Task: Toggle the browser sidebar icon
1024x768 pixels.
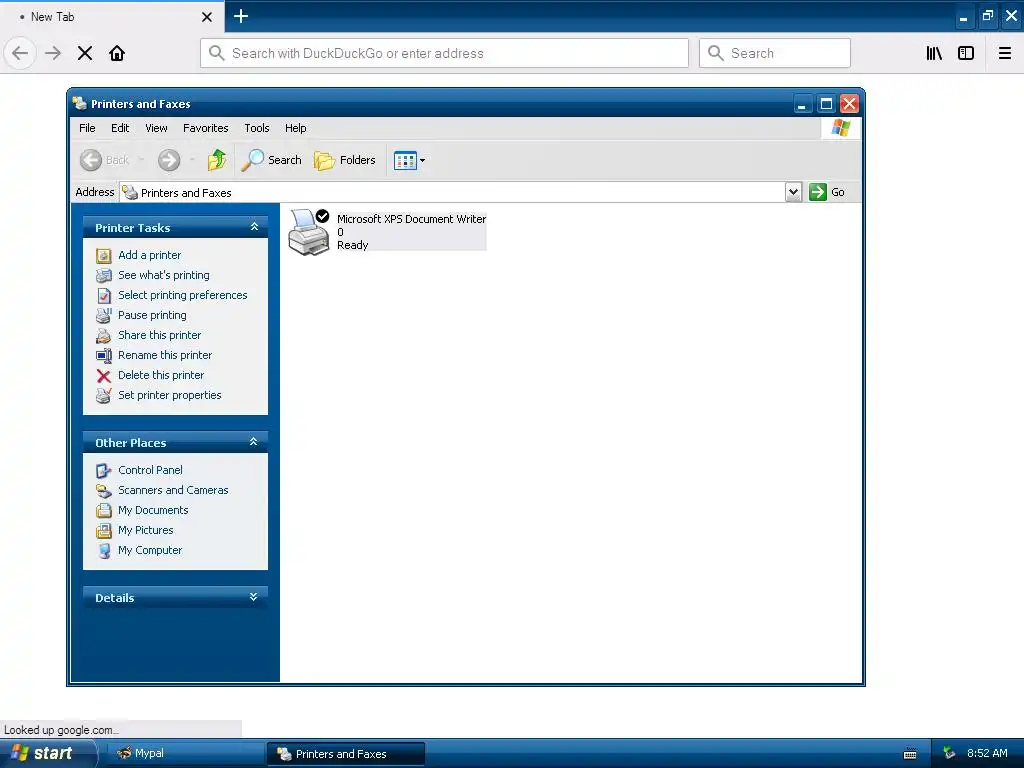Action: coord(966,54)
